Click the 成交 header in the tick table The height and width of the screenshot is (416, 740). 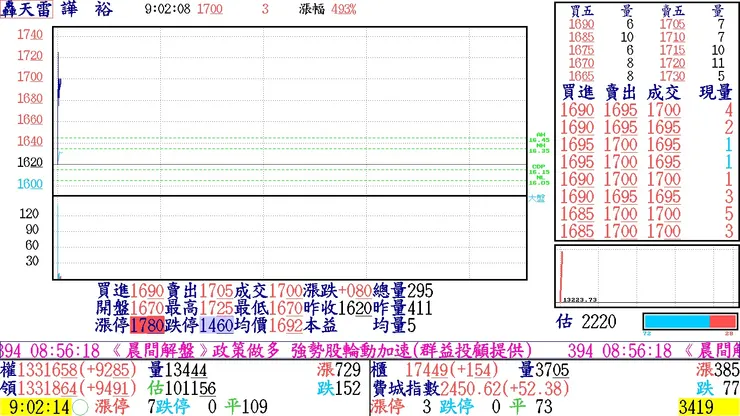tap(664, 93)
